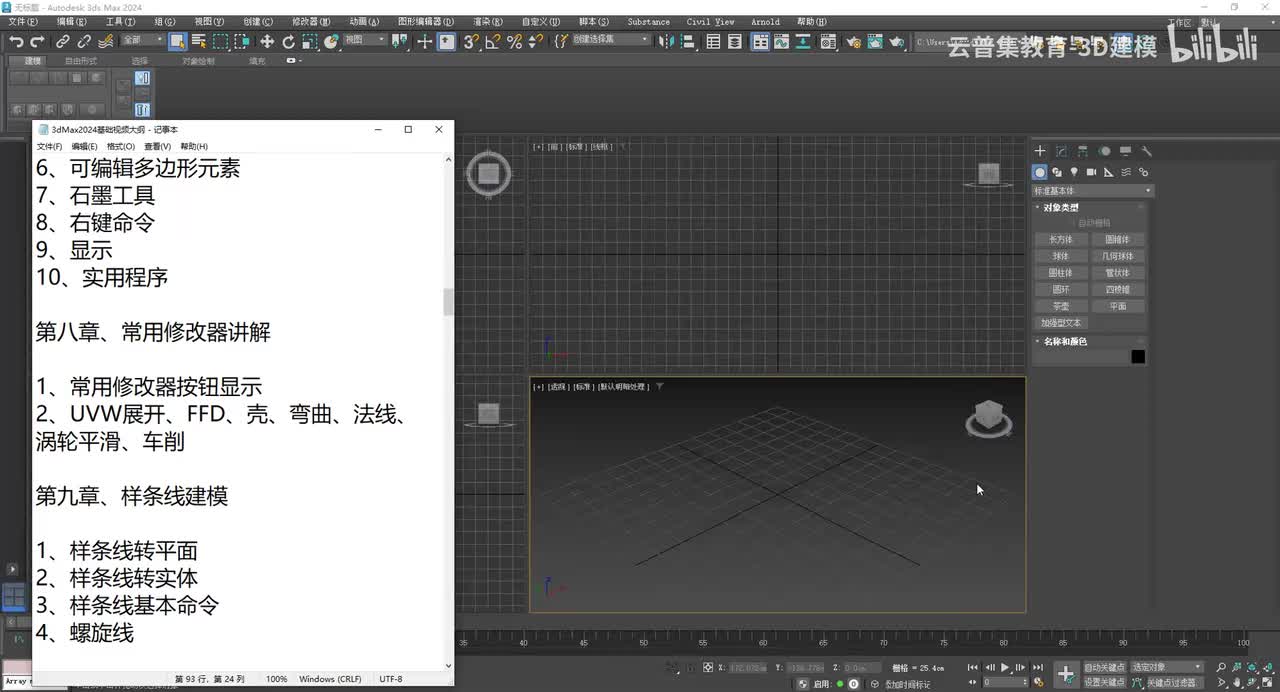
Task: Click the 加强型文本 button
Action: point(1060,323)
